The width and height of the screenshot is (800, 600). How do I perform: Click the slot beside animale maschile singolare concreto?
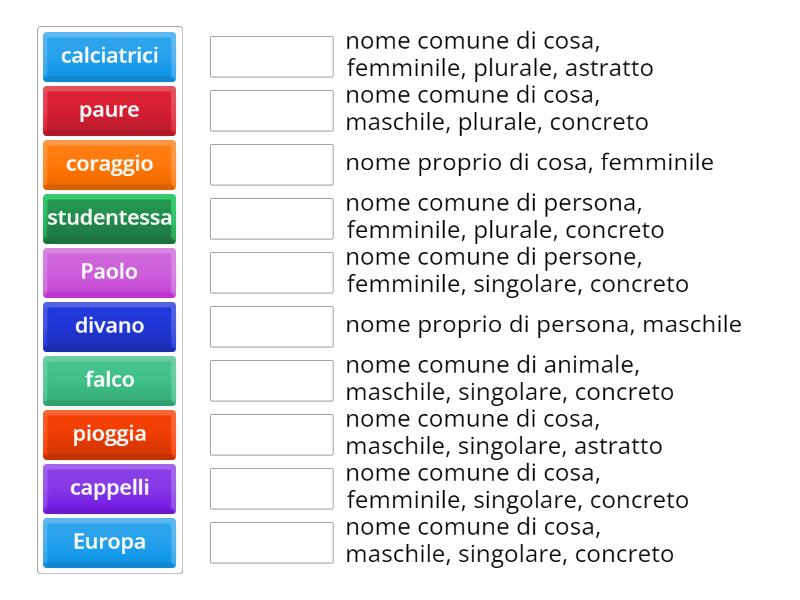(270, 381)
